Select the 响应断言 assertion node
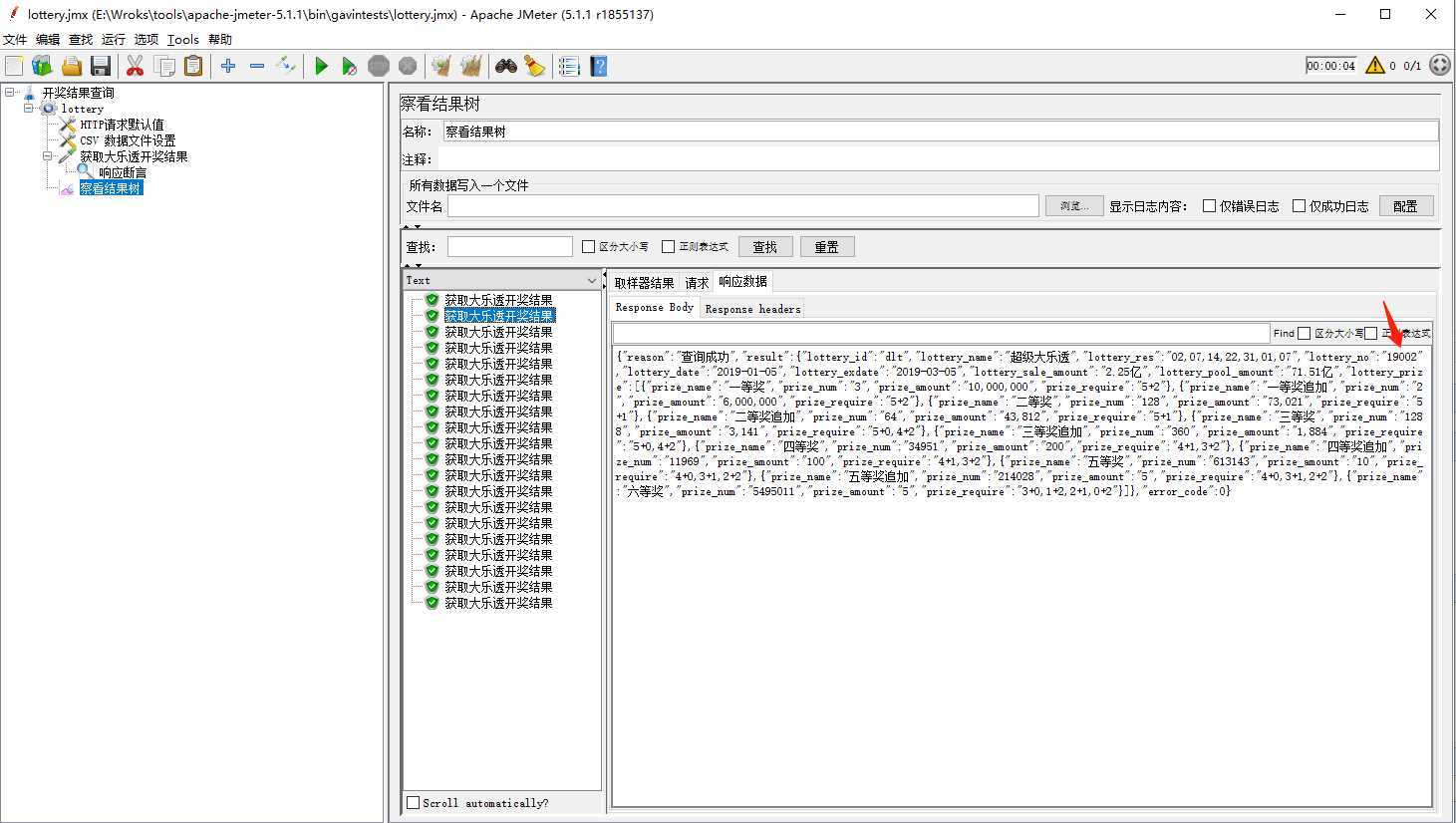The width and height of the screenshot is (1456, 823). (123, 172)
